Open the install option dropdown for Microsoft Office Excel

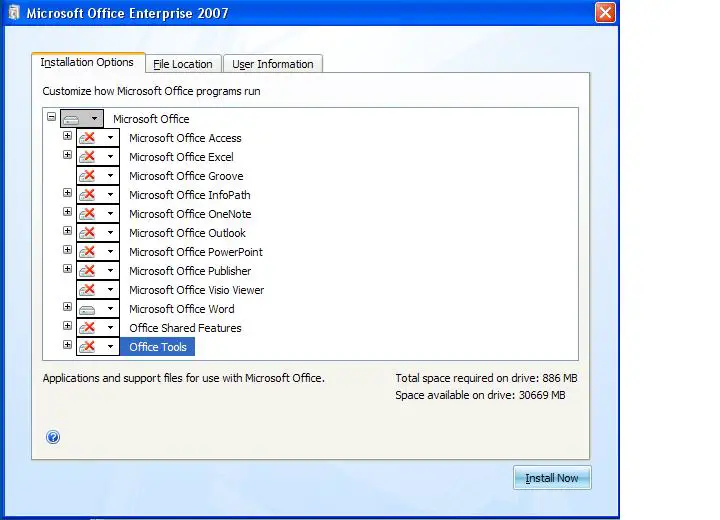pos(110,157)
